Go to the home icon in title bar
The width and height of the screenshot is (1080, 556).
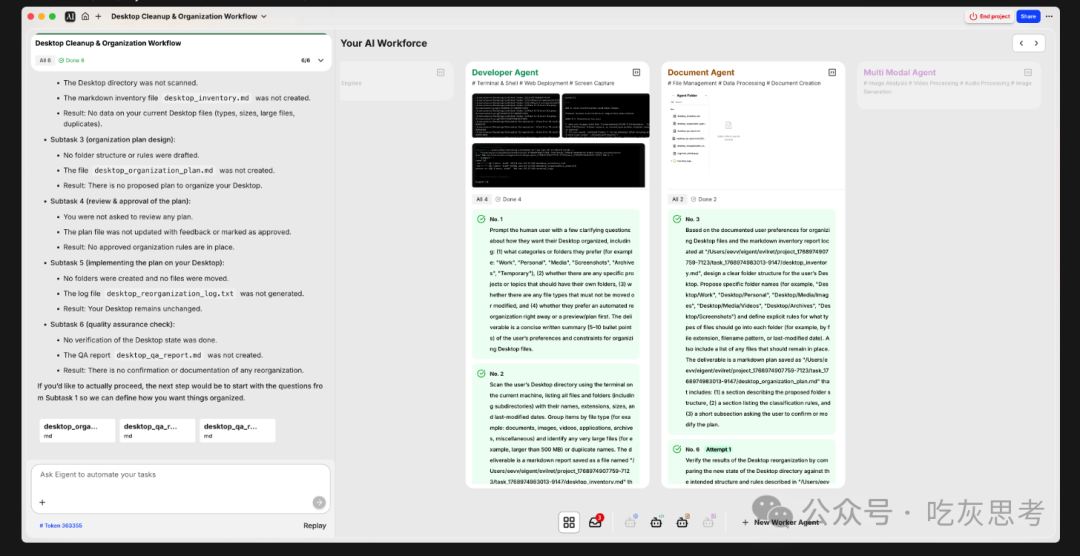coord(85,16)
